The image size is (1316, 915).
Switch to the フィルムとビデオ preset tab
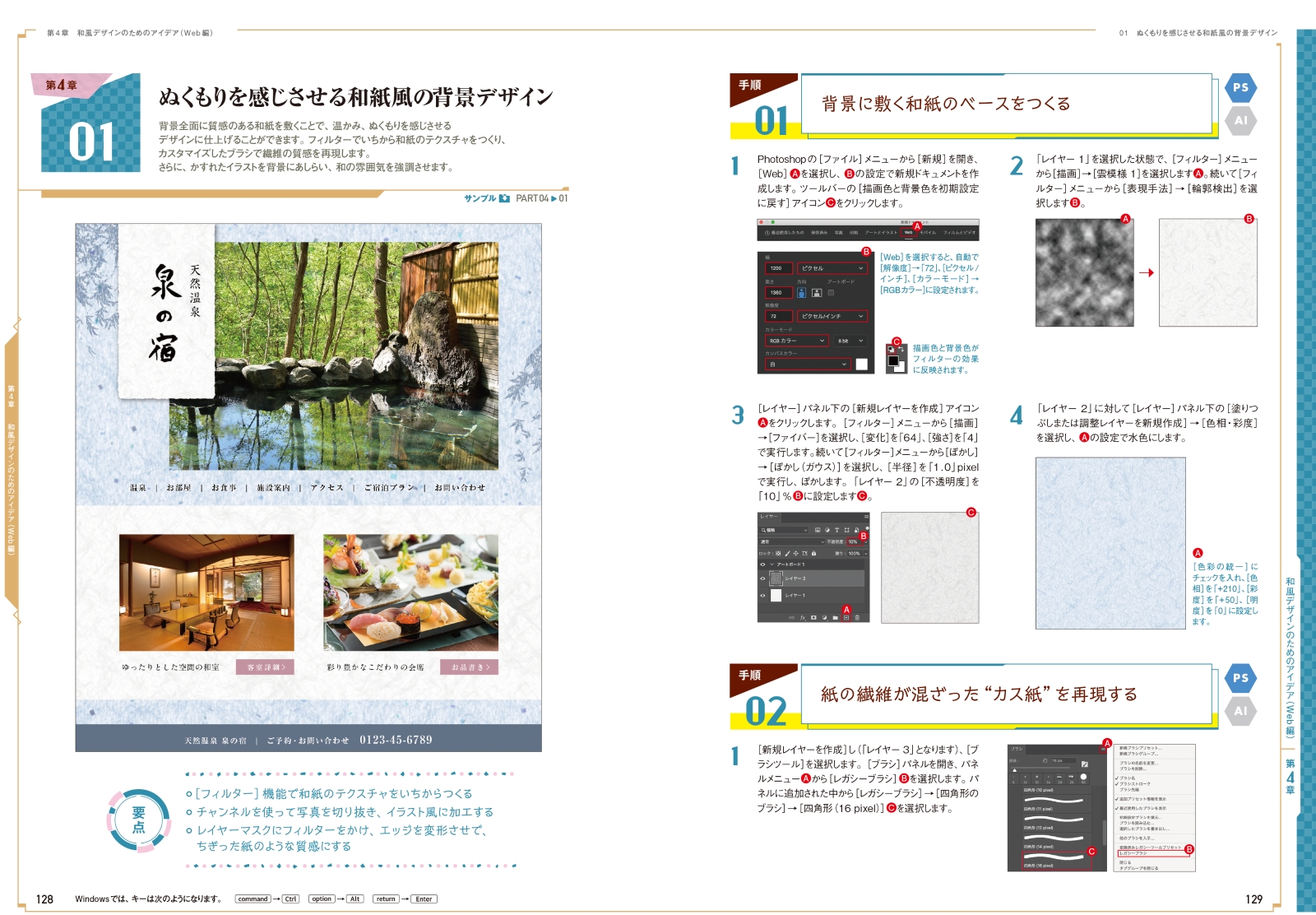[x=959, y=233]
